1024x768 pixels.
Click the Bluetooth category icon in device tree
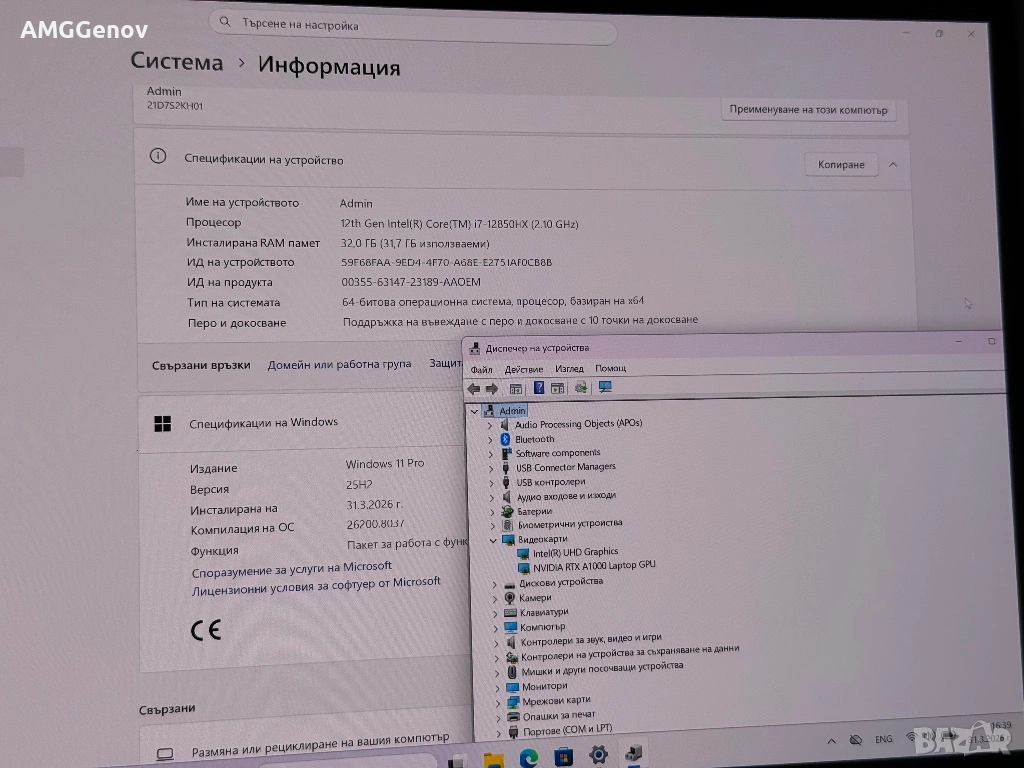[505, 440]
